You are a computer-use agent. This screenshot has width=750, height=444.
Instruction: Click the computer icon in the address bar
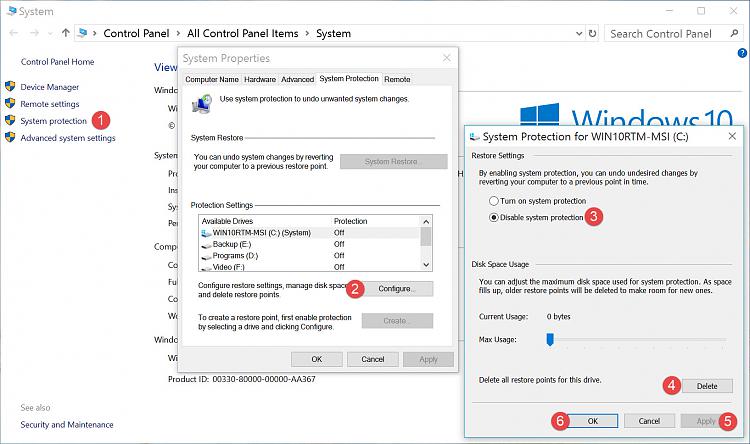(82, 33)
